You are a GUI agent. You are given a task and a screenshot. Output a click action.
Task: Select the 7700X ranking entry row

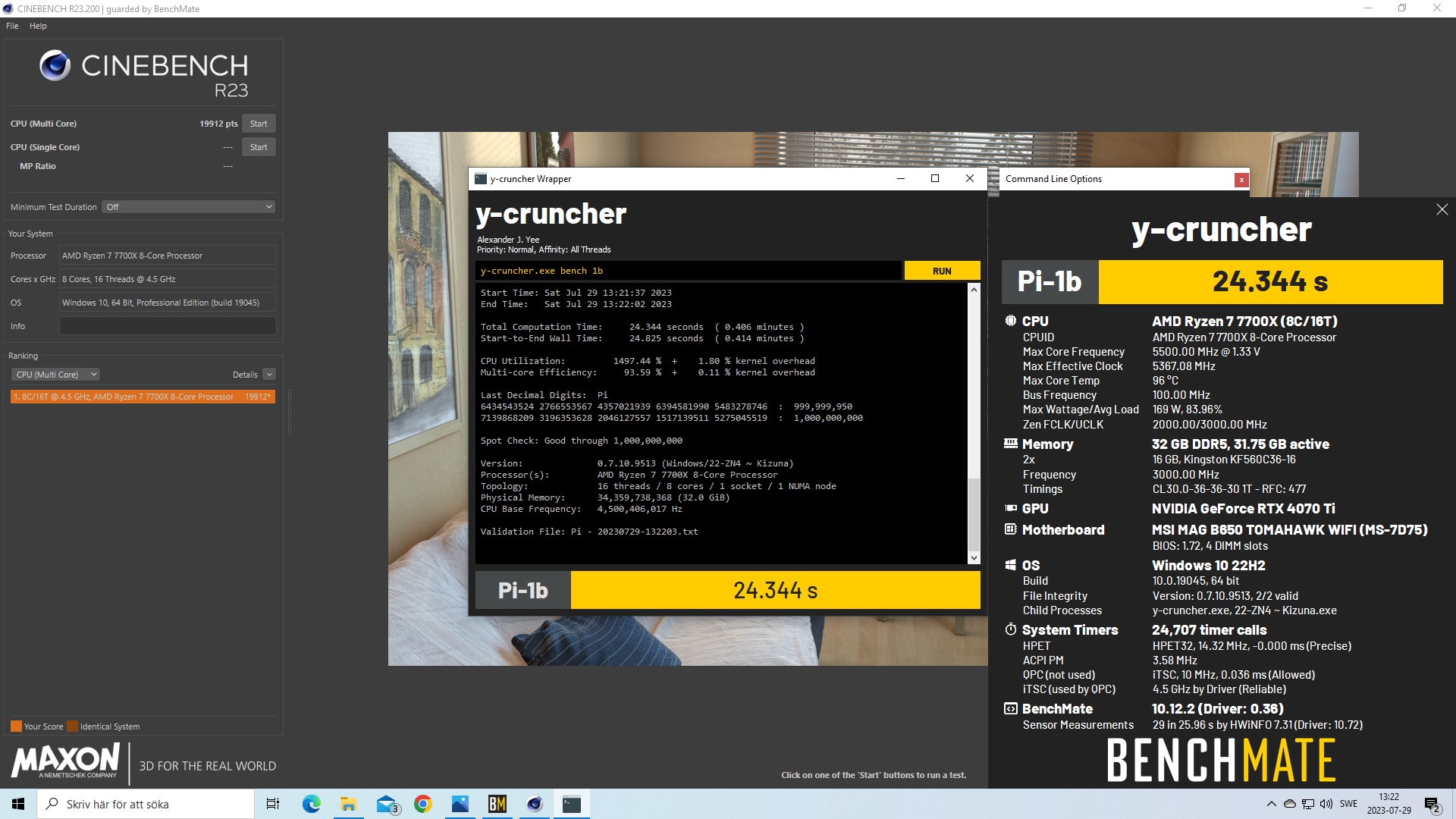coord(143,397)
